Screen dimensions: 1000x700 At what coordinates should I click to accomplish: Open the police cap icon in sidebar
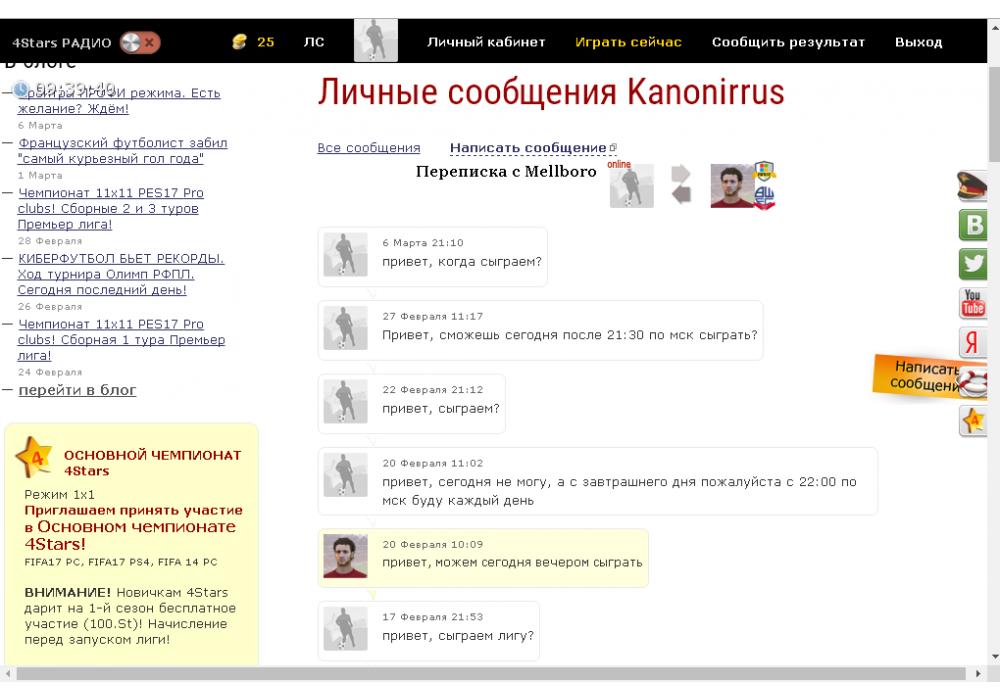click(973, 185)
